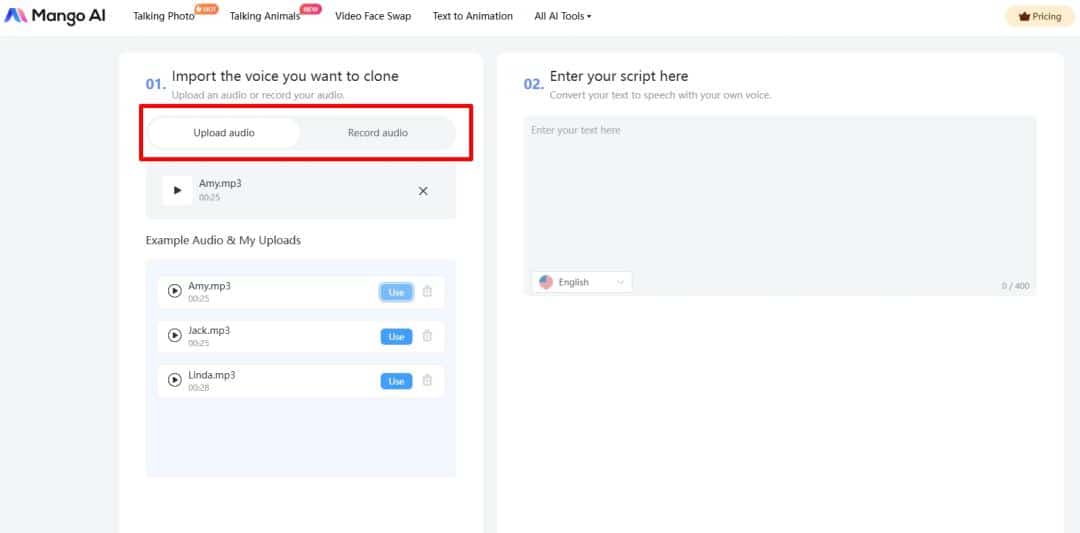Switch to Record audio mode
Viewport: 1080px width, 533px height.
coord(377,133)
